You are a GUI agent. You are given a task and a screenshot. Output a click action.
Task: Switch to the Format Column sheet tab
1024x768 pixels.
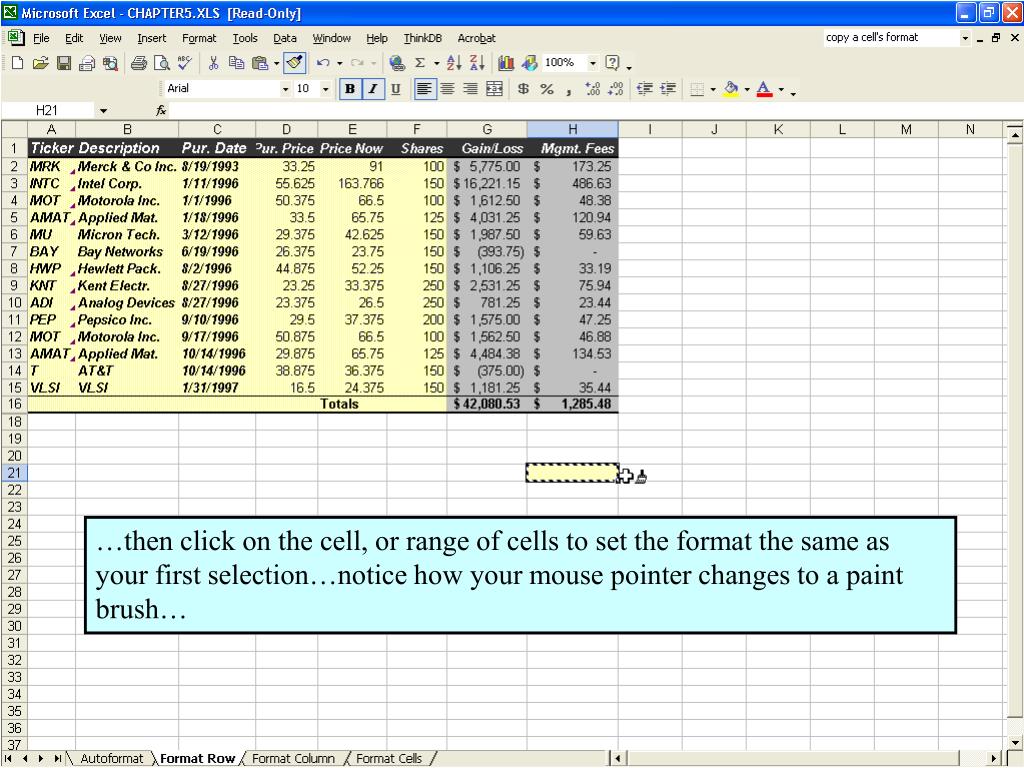coord(293,759)
